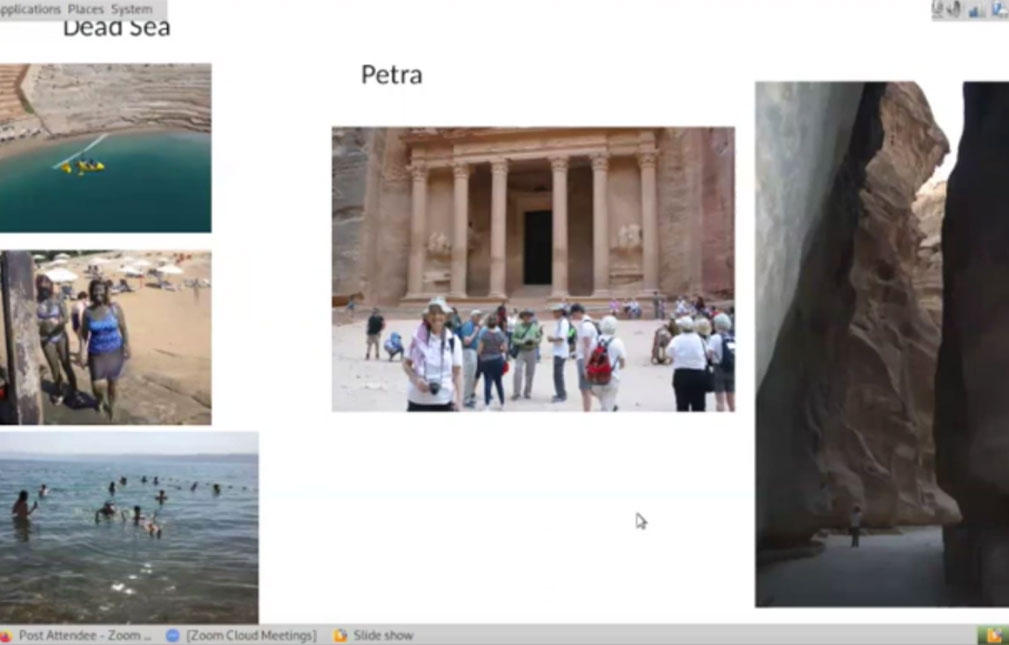Open the Places menu
1009x645 pixels.
point(85,9)
